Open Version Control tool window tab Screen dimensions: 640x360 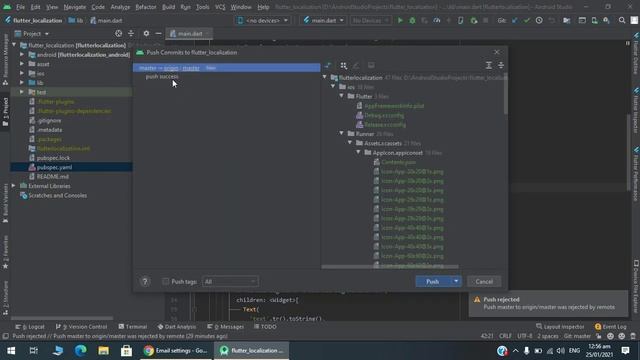coord(81,327)
